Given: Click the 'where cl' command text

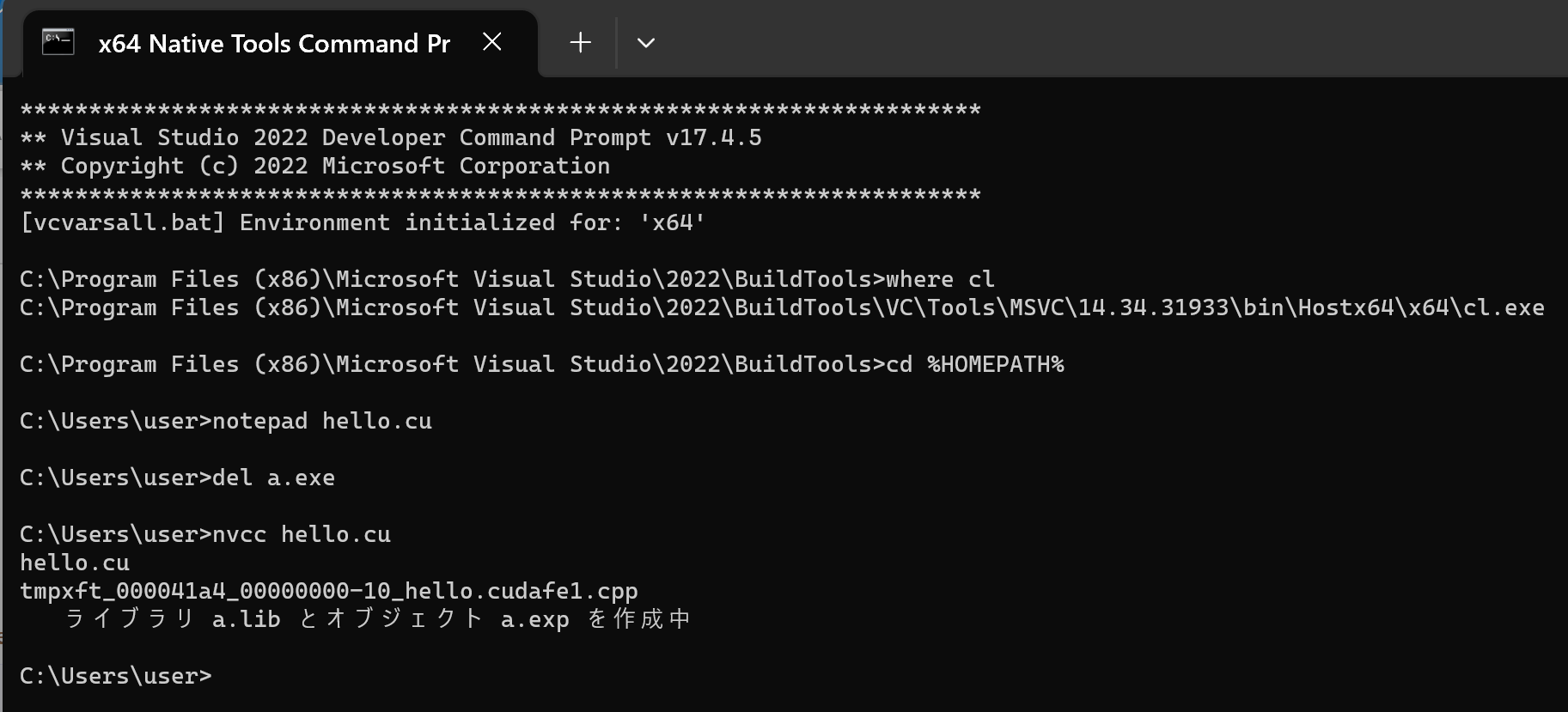Looking at the screenshot, I should [x=940, y=279].
